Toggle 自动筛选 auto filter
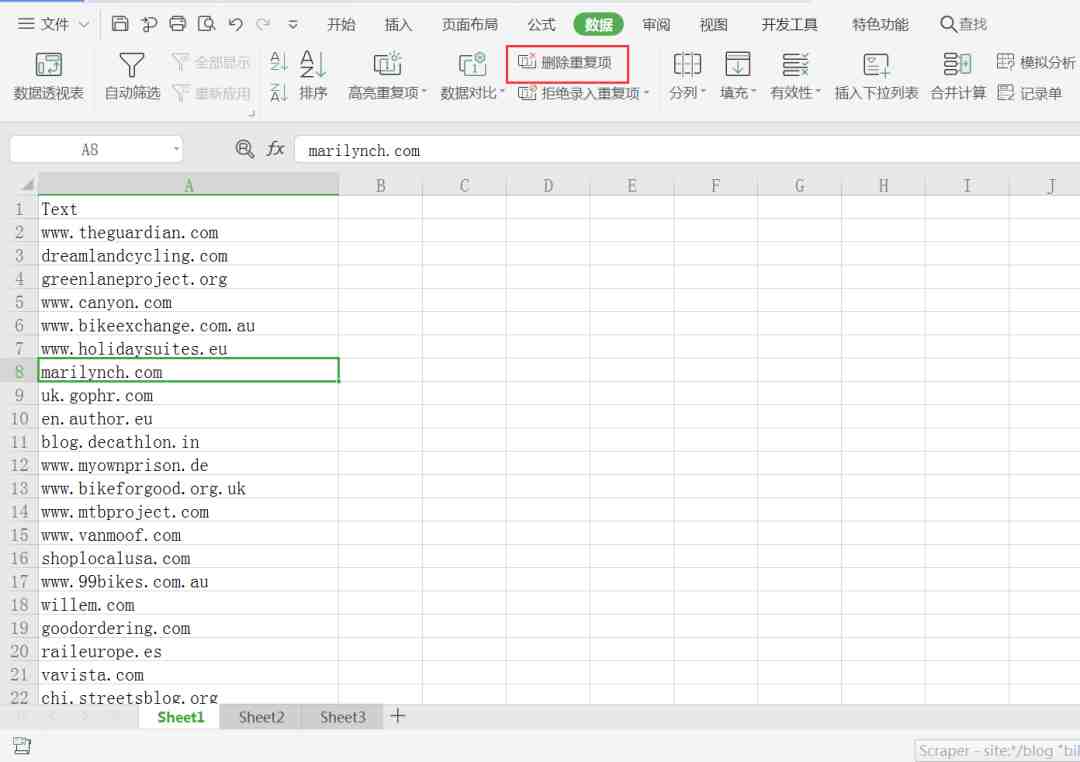 point(132,76)
